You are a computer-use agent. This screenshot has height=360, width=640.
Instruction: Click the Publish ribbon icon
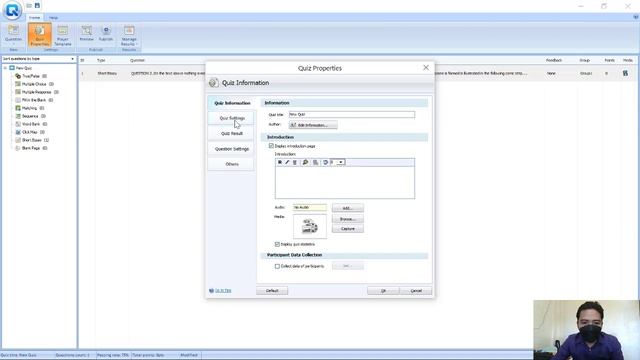(x=106, y=33)
